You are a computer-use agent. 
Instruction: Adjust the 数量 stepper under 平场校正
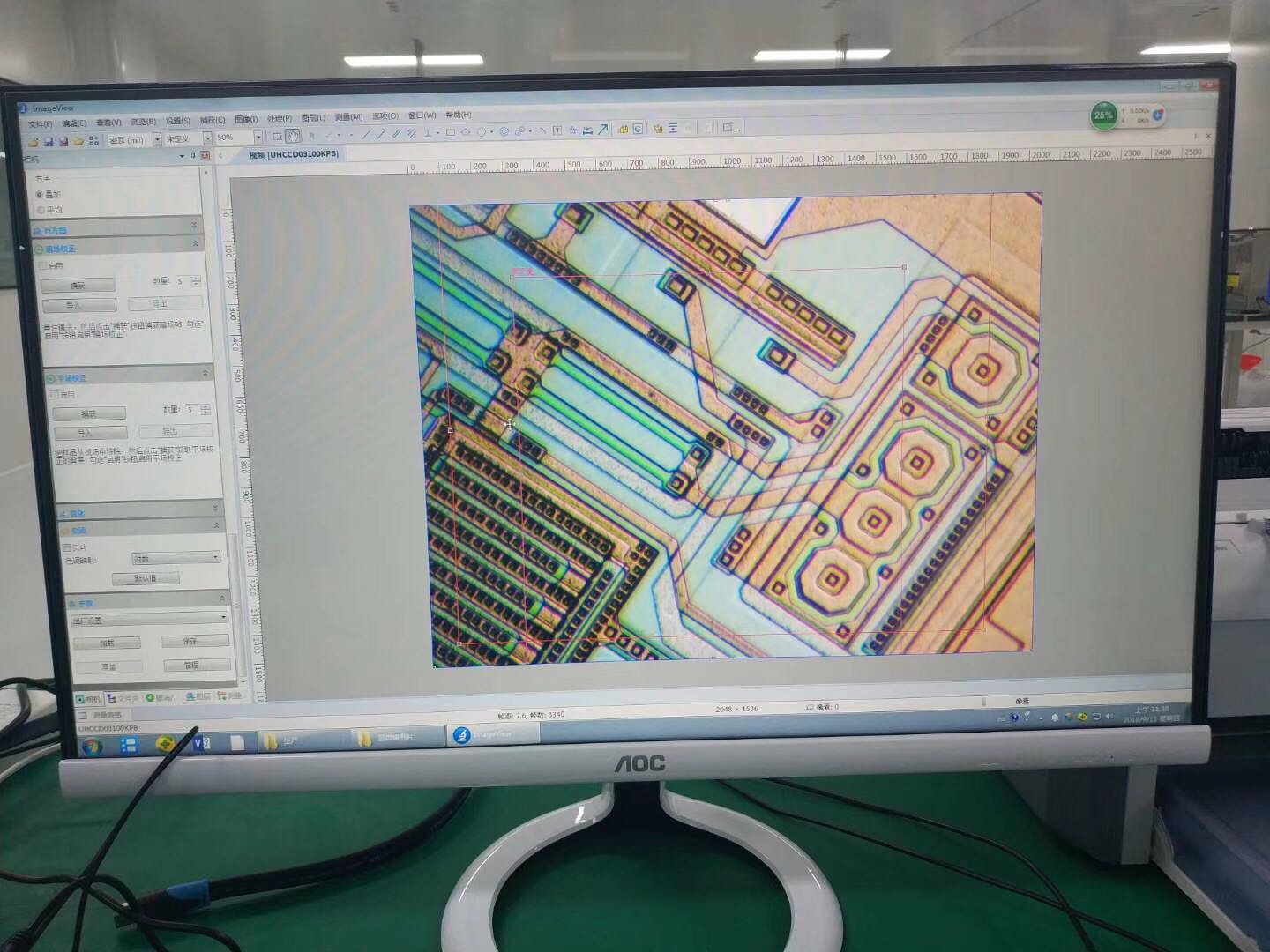point(205,410)
